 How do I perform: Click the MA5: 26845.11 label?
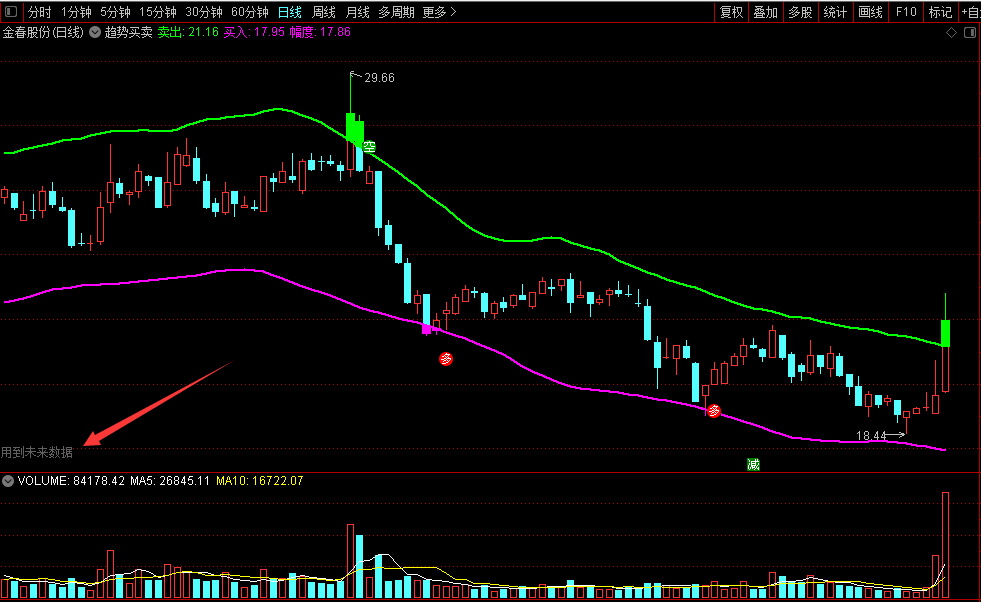pos(170,481)
